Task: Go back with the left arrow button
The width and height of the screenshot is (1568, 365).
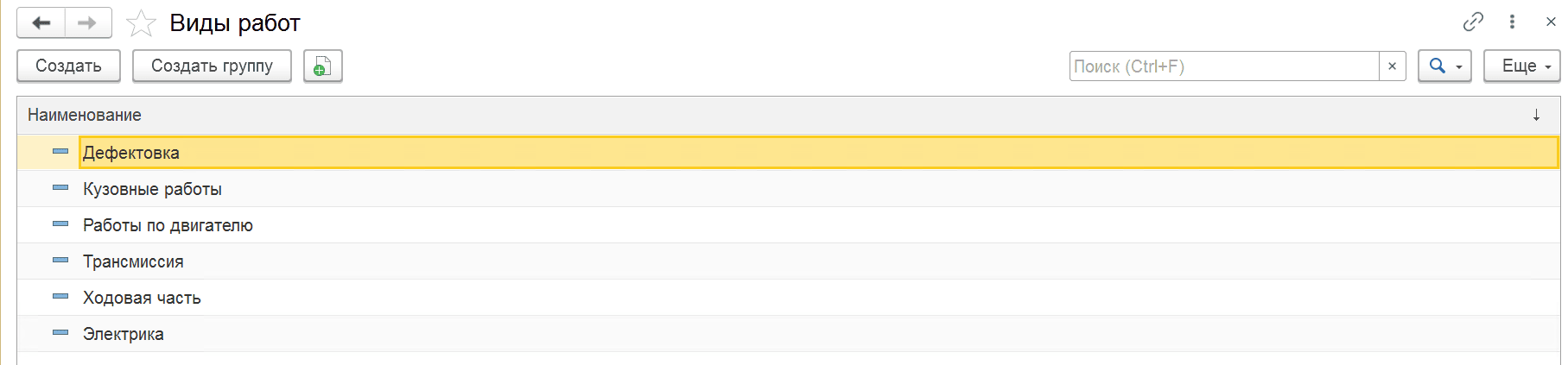Action: tap(41, 23)
